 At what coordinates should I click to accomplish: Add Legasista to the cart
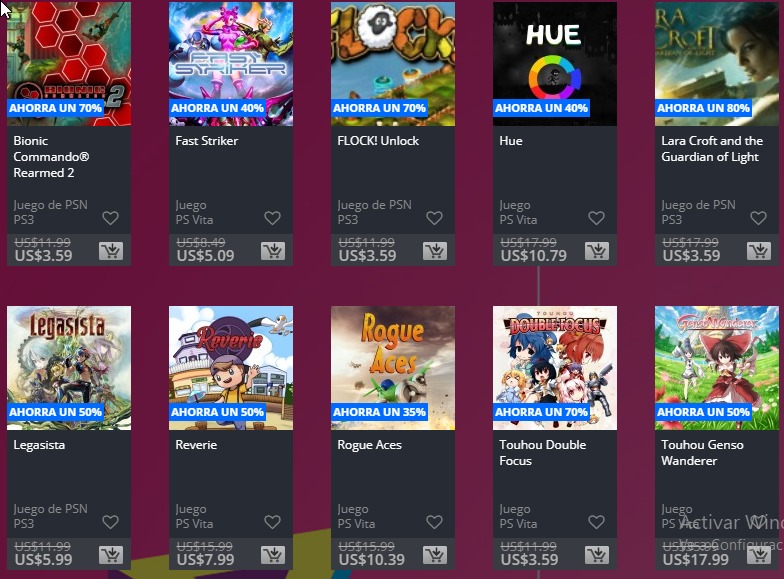[111, 554]
